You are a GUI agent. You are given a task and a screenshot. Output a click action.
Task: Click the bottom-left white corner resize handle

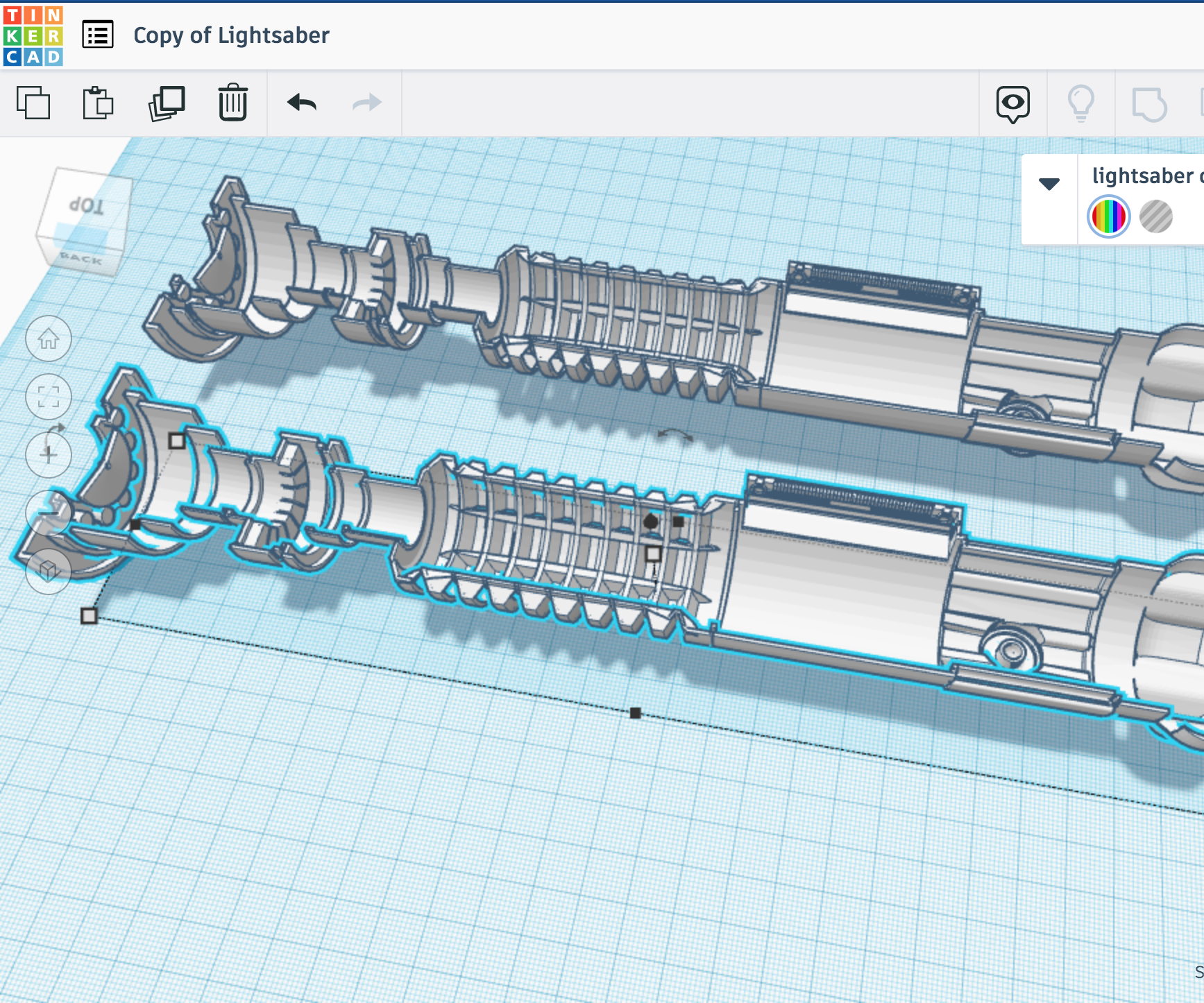(89, 616)
